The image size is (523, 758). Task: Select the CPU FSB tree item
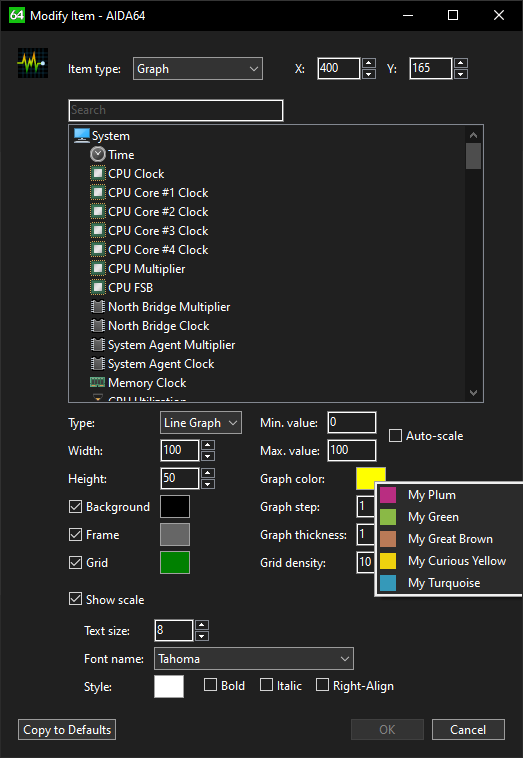pyautogui.click(x=131, y=288)
